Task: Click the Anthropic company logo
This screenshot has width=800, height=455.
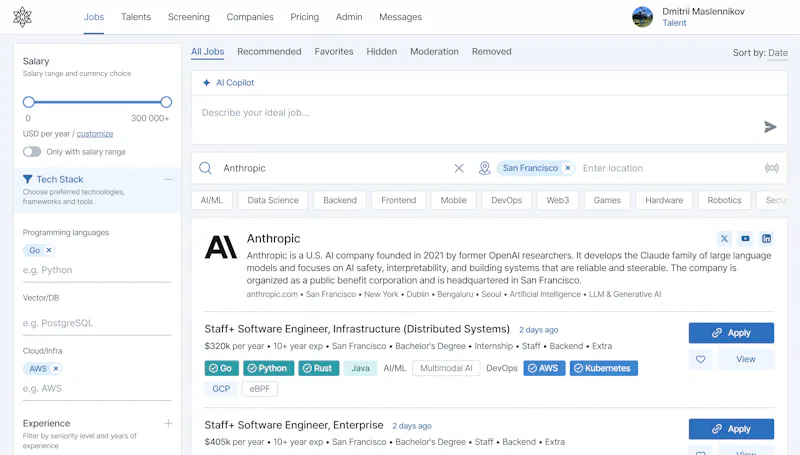Action: tap(220, 247)
